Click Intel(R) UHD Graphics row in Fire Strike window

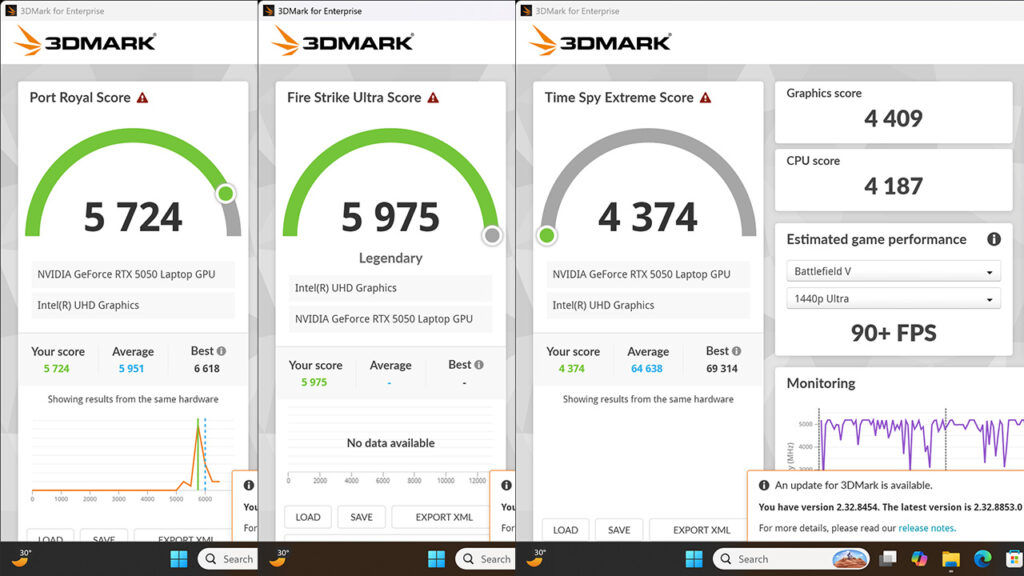(391, 288)
